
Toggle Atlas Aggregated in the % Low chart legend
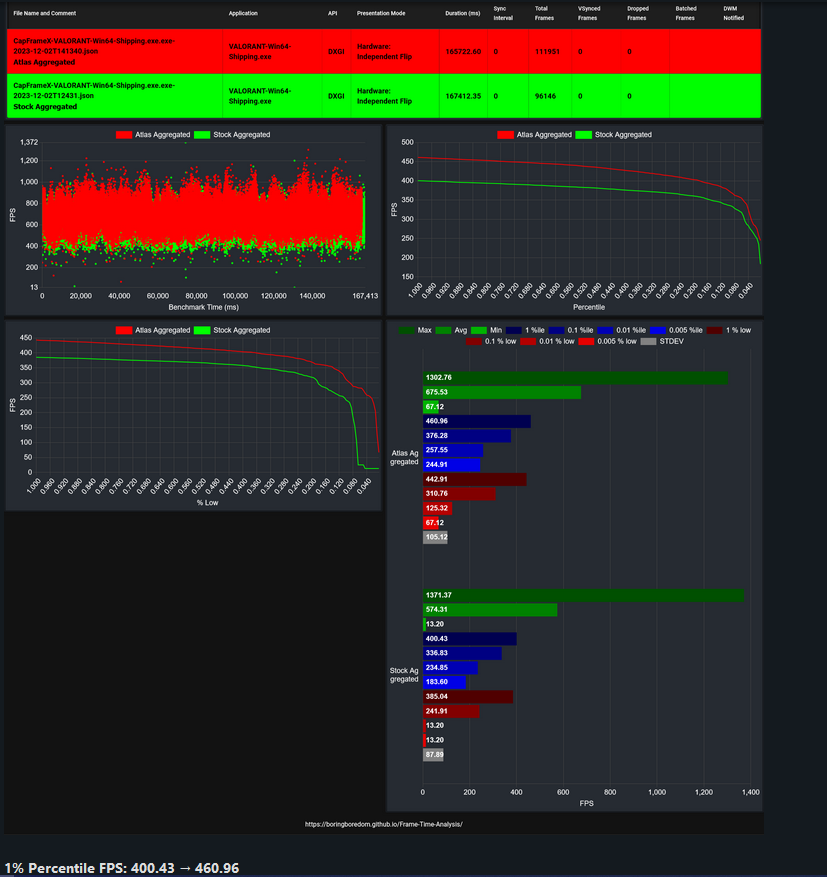[125, 330]
